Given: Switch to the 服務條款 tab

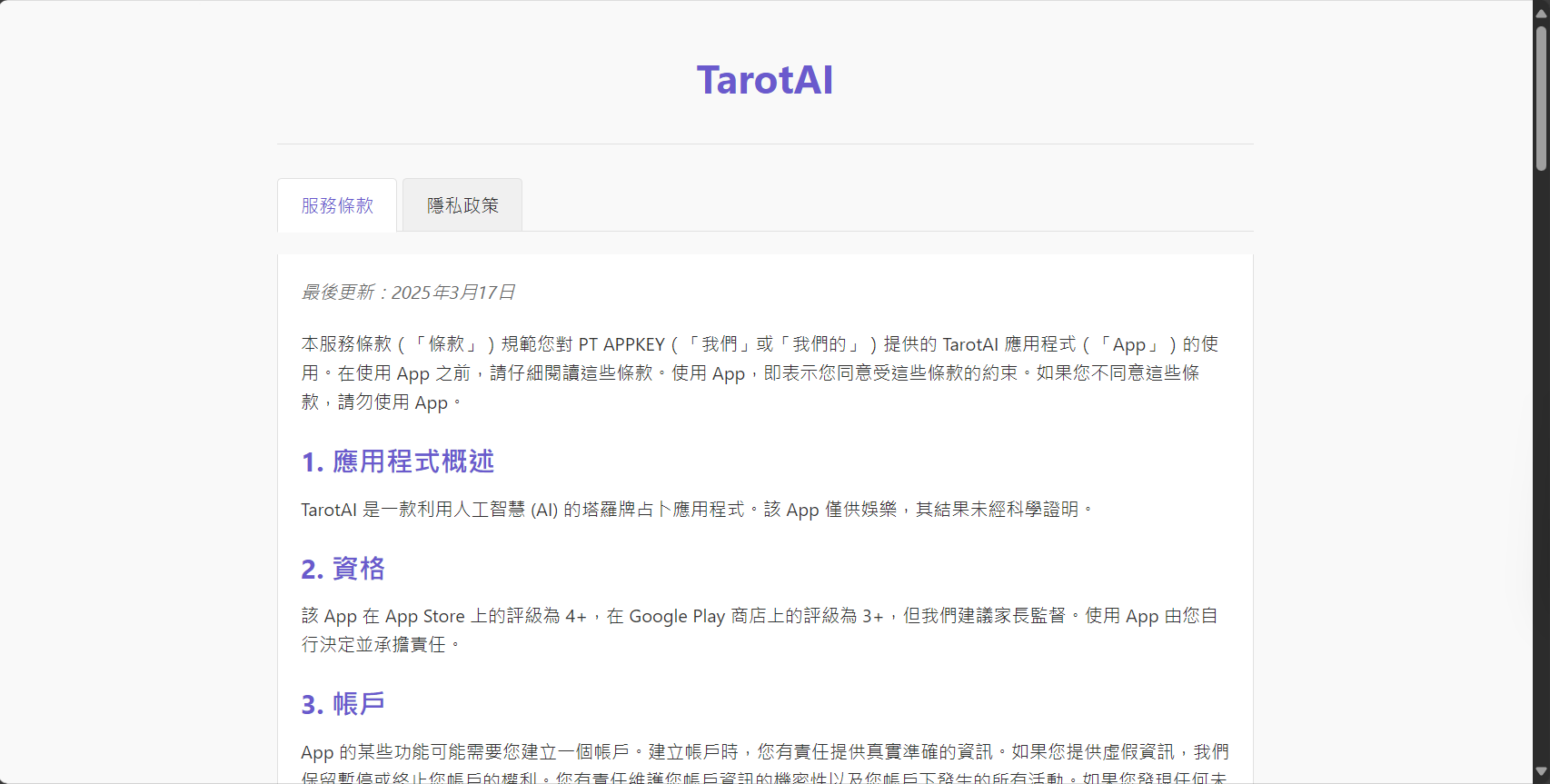Looking at the screenshot, I should click(x=337, y=205).
